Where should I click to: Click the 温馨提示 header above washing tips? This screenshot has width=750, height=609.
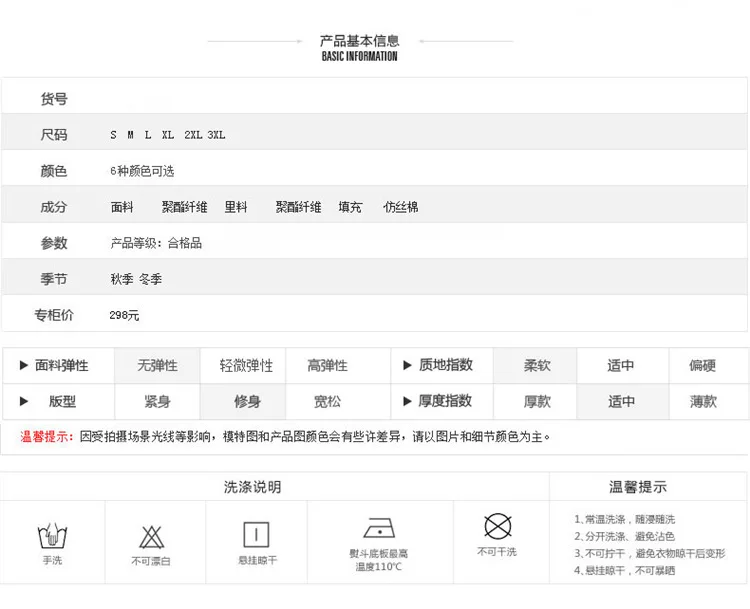click(x=638, y=487)
